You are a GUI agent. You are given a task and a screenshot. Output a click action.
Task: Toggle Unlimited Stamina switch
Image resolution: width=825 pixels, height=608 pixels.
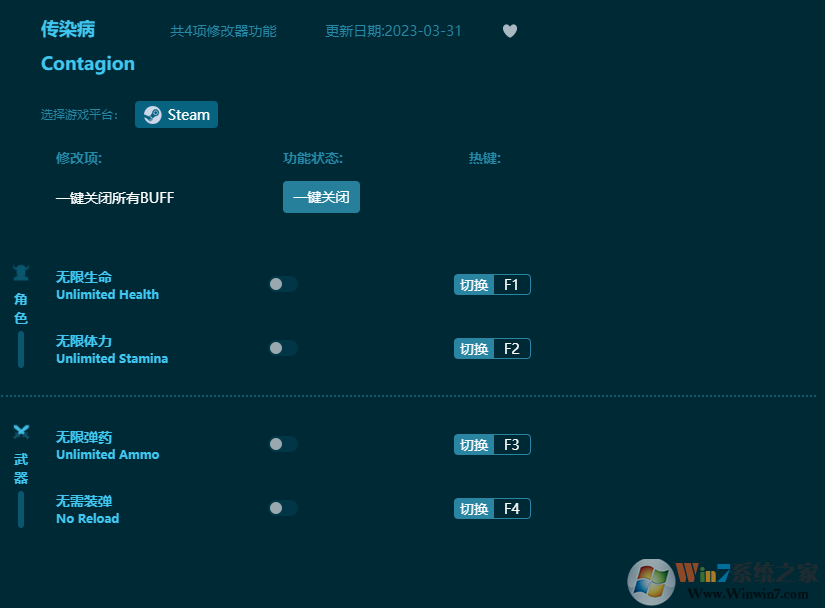click(283, 348)
